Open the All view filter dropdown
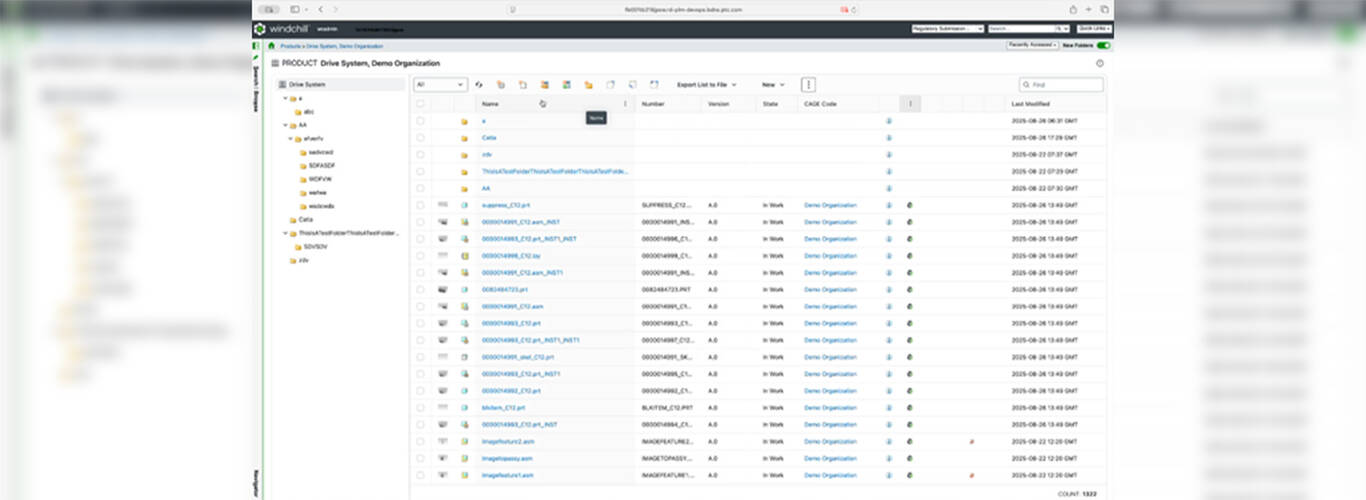Image resolution: width=1366 pixels, height=500 pixels. tap(440, 85)
